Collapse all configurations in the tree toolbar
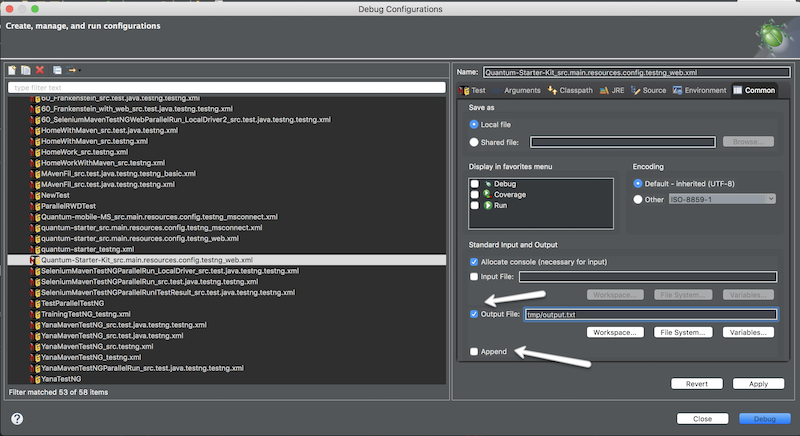Screen dimensions: 800x436 [x=58, y=70]
